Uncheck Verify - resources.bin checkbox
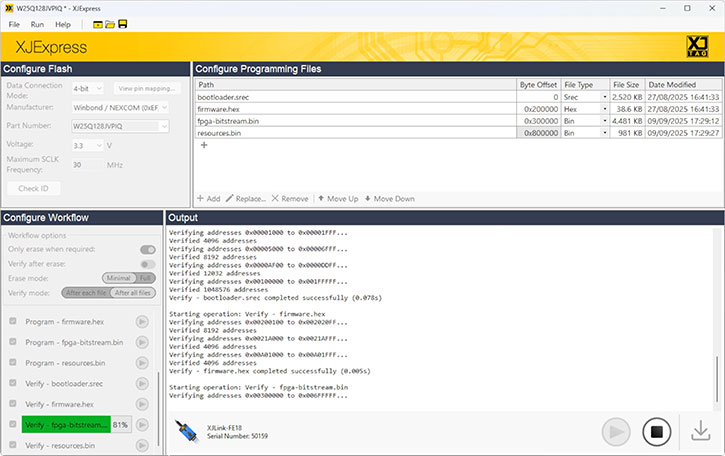725x456 pixels. point(13,445)
